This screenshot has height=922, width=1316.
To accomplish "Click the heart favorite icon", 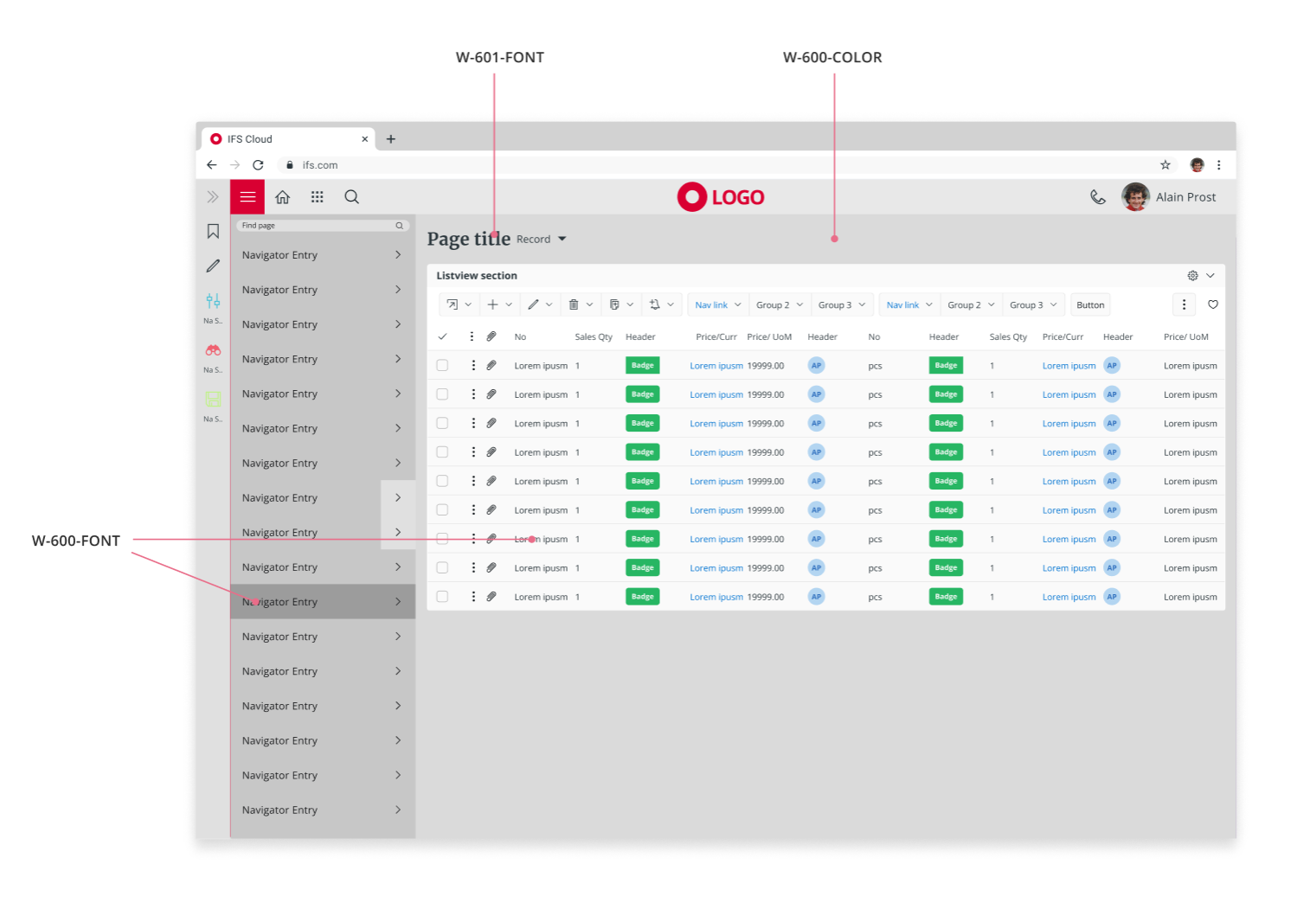I will point(1212,304).
